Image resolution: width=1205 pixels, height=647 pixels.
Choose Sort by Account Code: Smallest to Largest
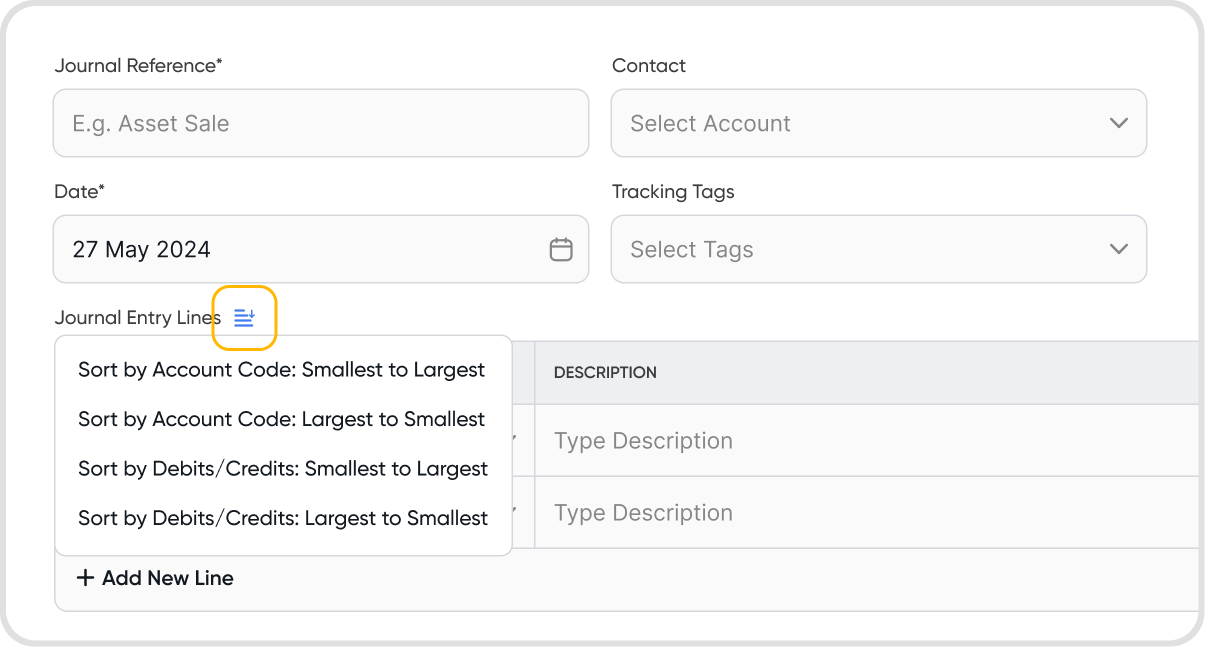(x=281, y=370)
